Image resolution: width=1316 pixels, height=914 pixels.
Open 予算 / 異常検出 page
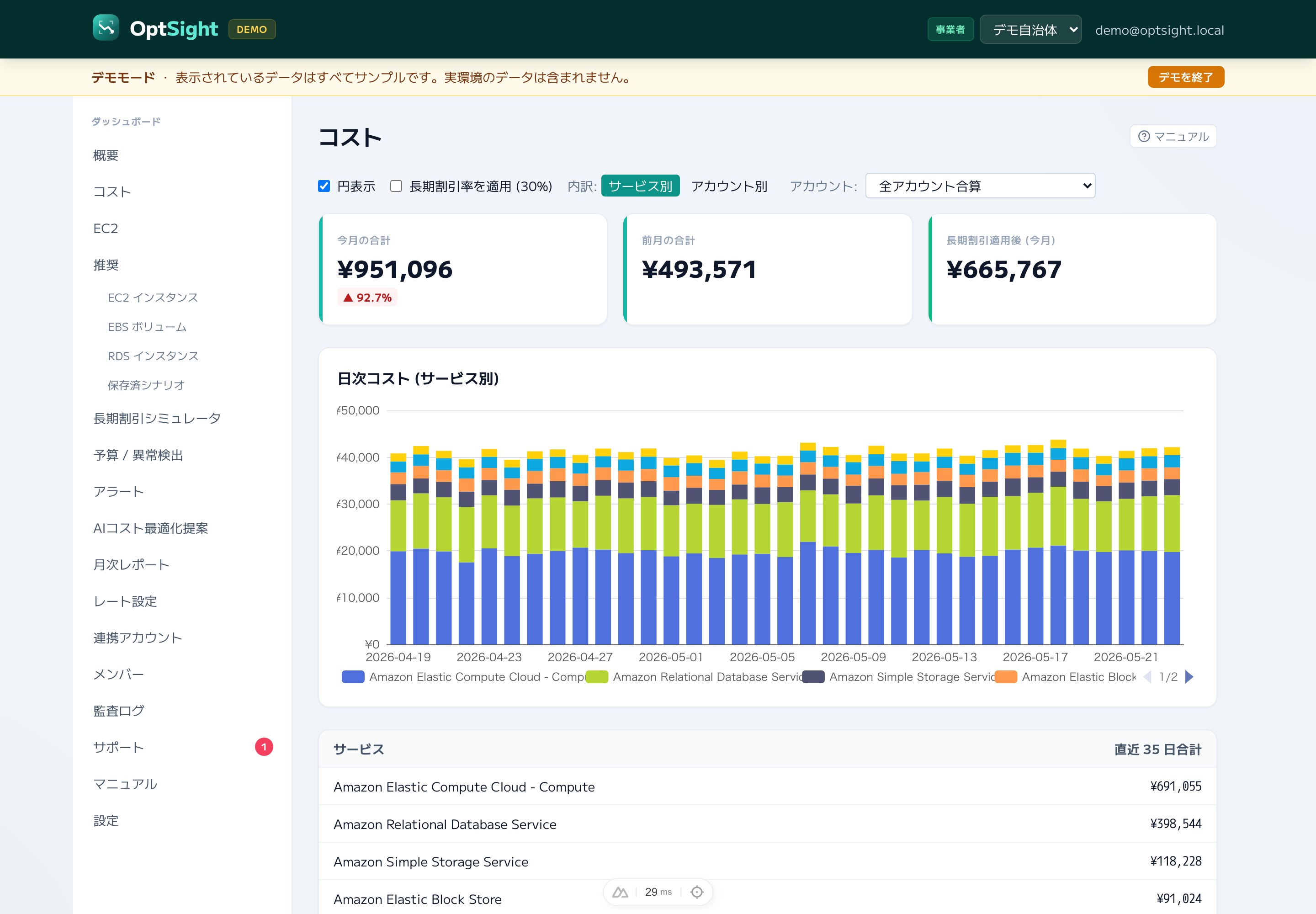click(x=138, y=455)
